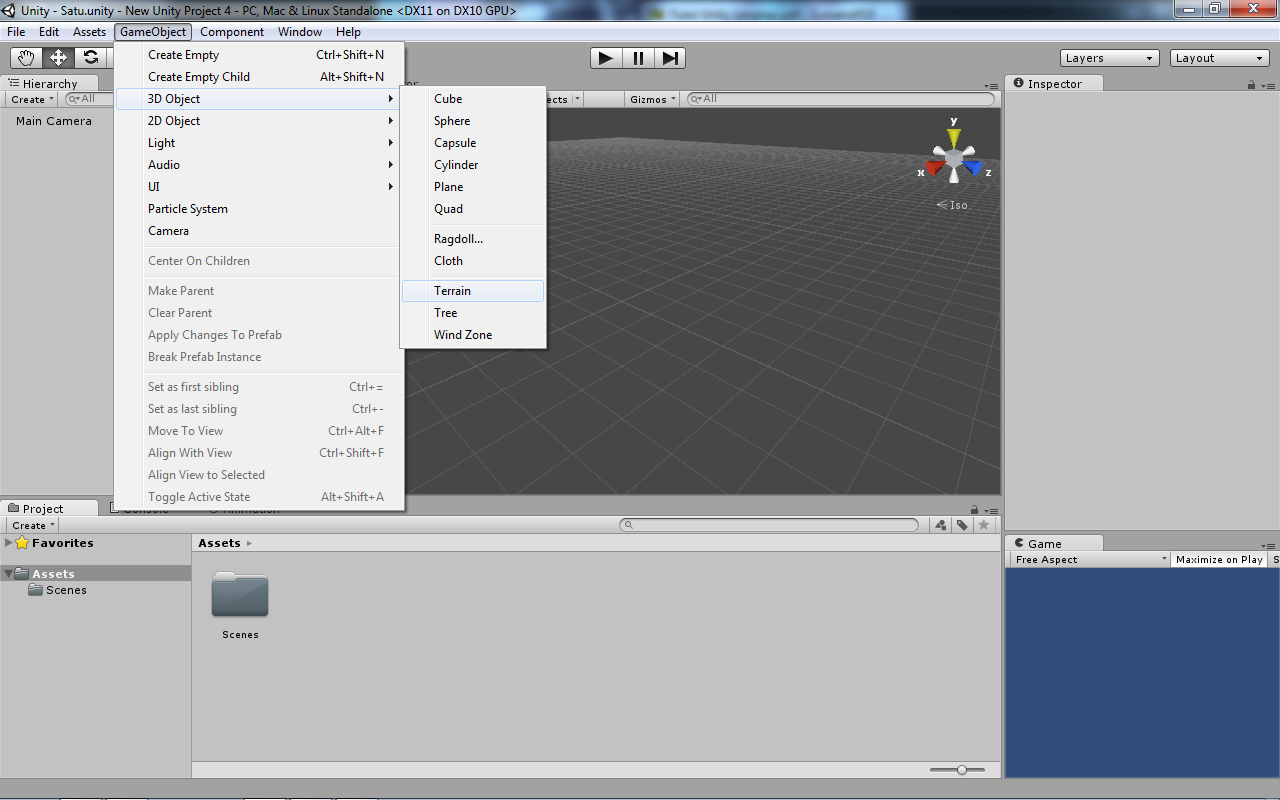
Task: Switch to the Inspector tab
Action: (1054, 84)
